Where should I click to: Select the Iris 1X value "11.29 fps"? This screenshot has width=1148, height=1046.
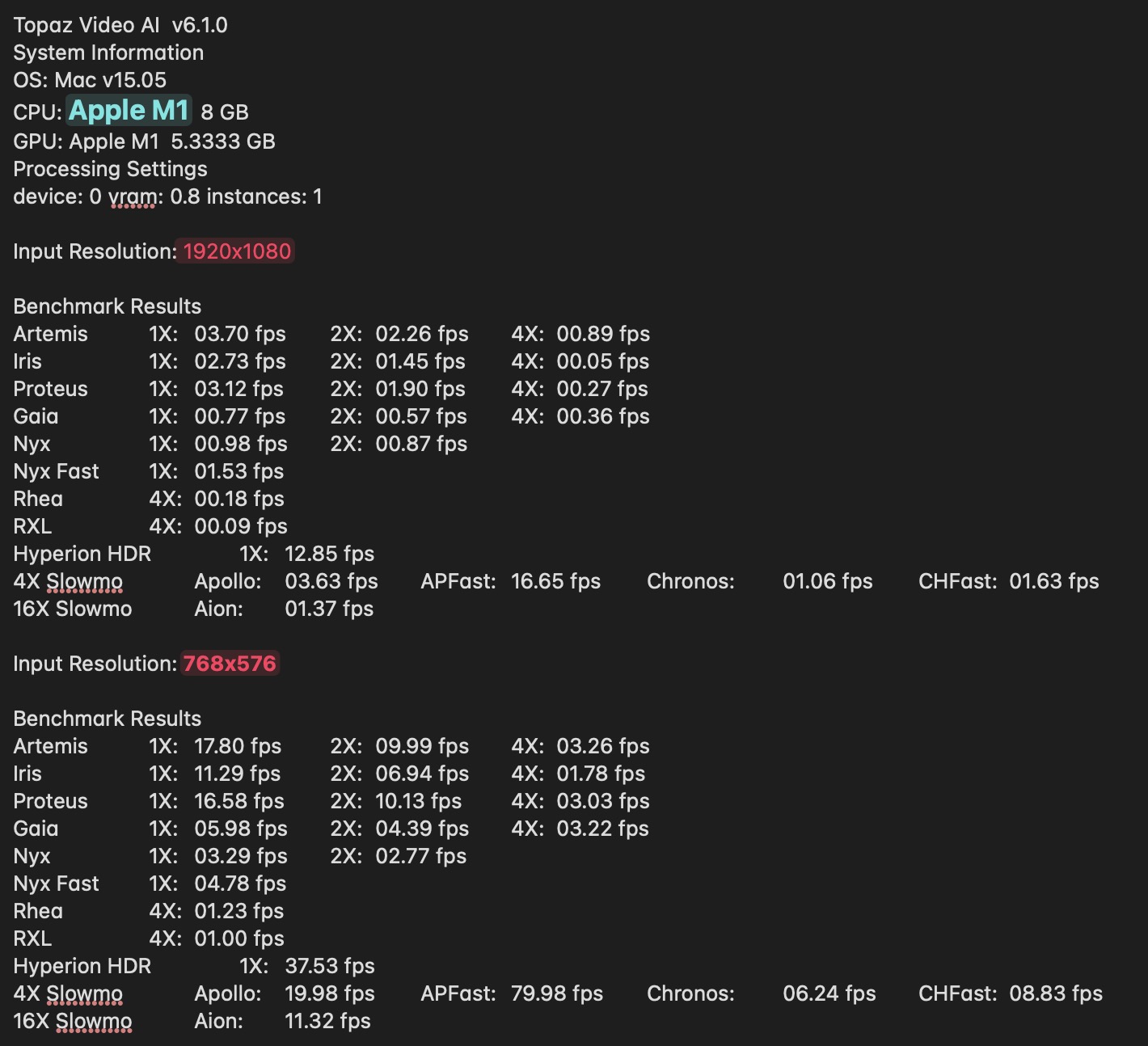(238, 774)
